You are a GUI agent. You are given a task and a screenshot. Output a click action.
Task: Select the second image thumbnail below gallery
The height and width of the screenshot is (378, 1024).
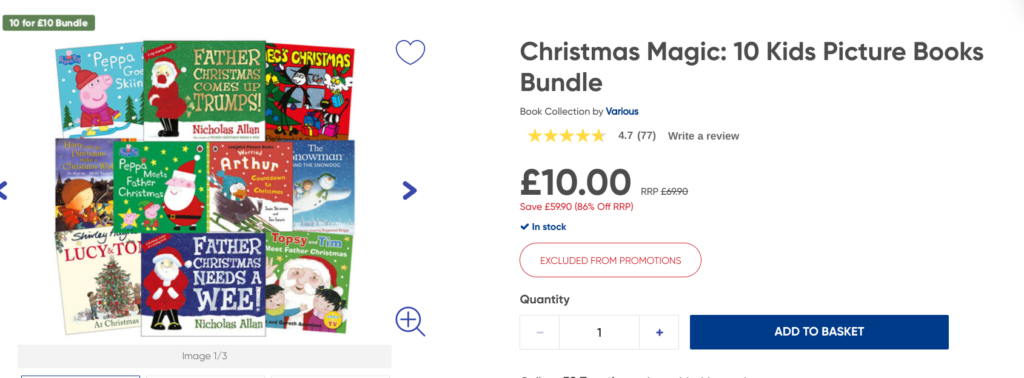[x=205, y=376]
